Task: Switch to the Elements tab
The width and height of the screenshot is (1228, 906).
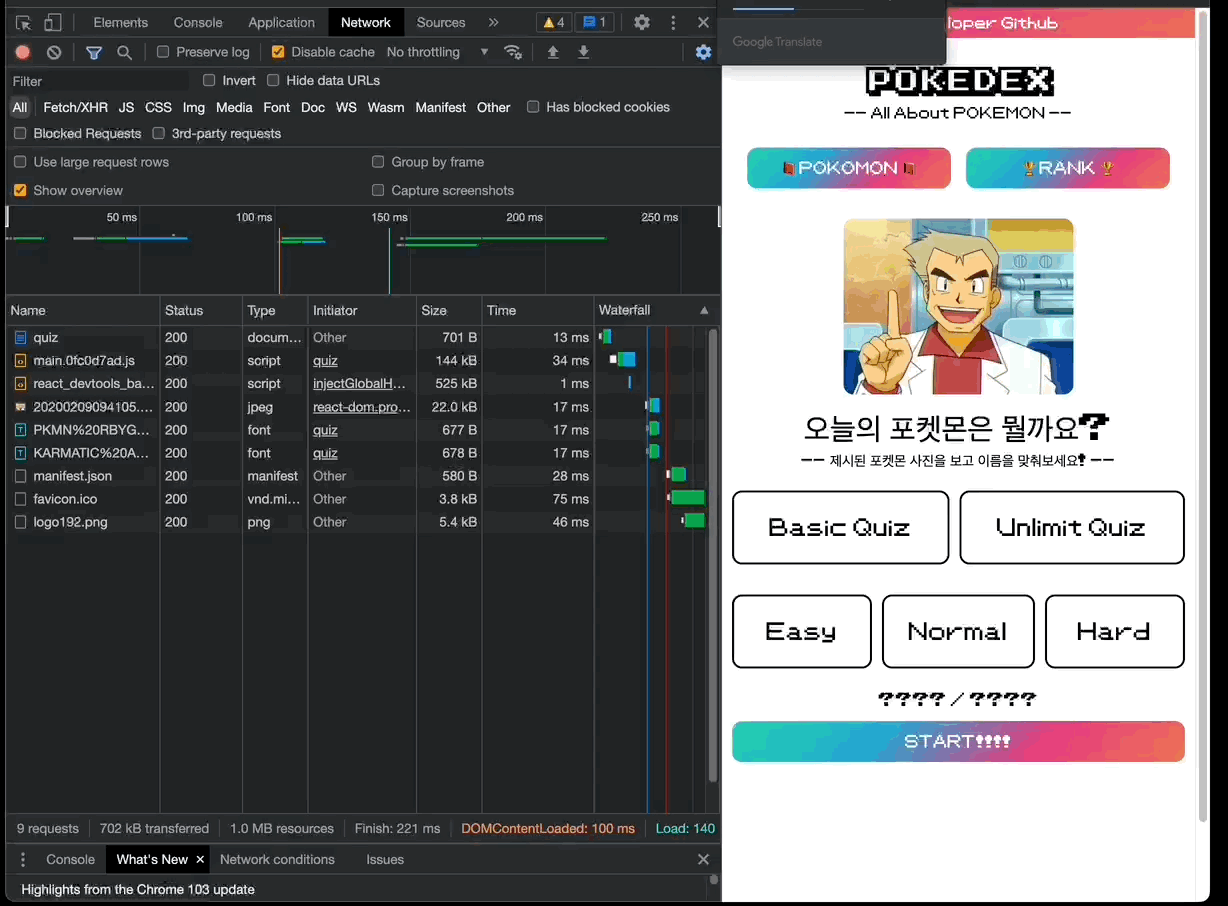Action: click(x=121, y=22)
